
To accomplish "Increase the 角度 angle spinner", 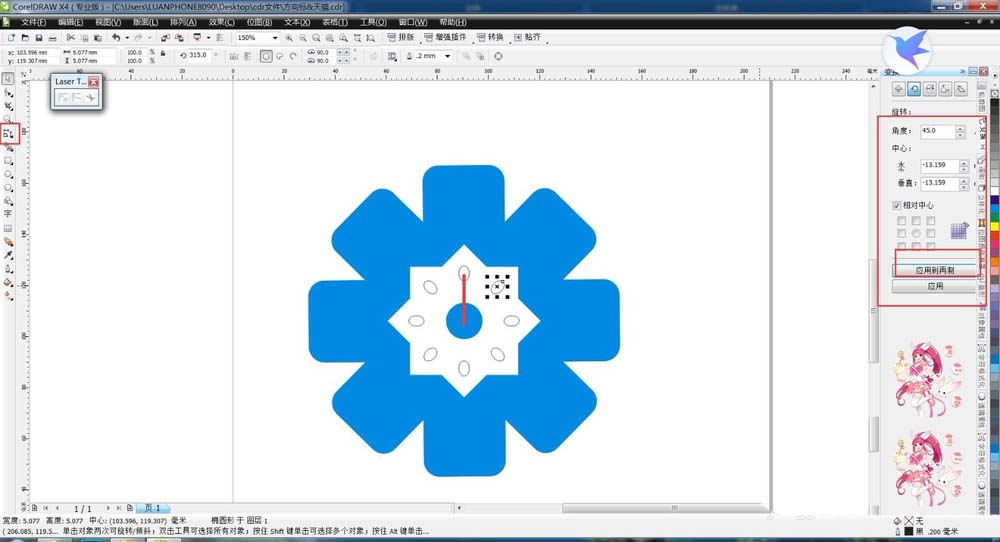I will pos(960,128).
